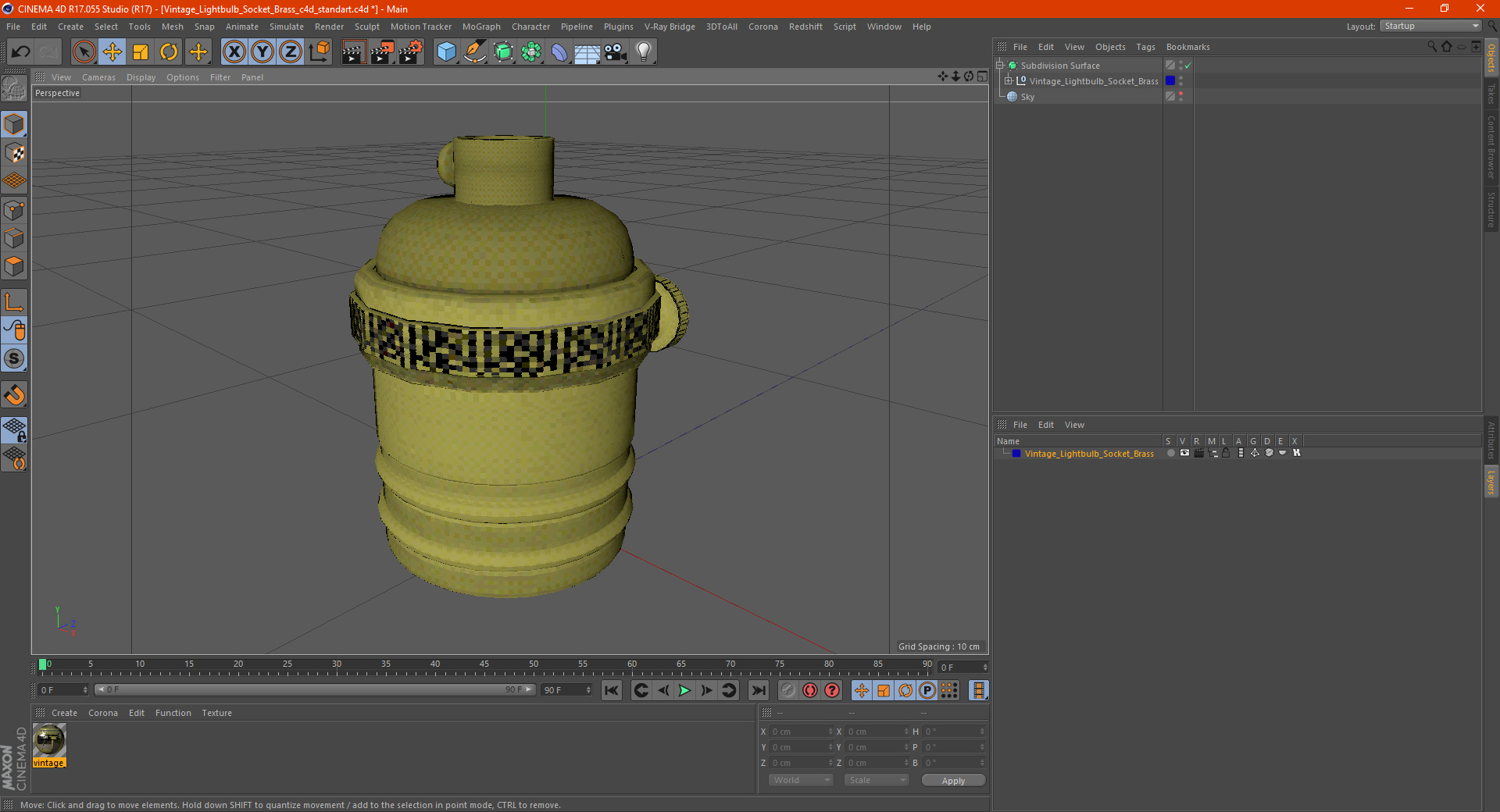Select the Rotate tool in top toolbar
The width and height of the screenshot is (1500, 812).
click(169, 52)
